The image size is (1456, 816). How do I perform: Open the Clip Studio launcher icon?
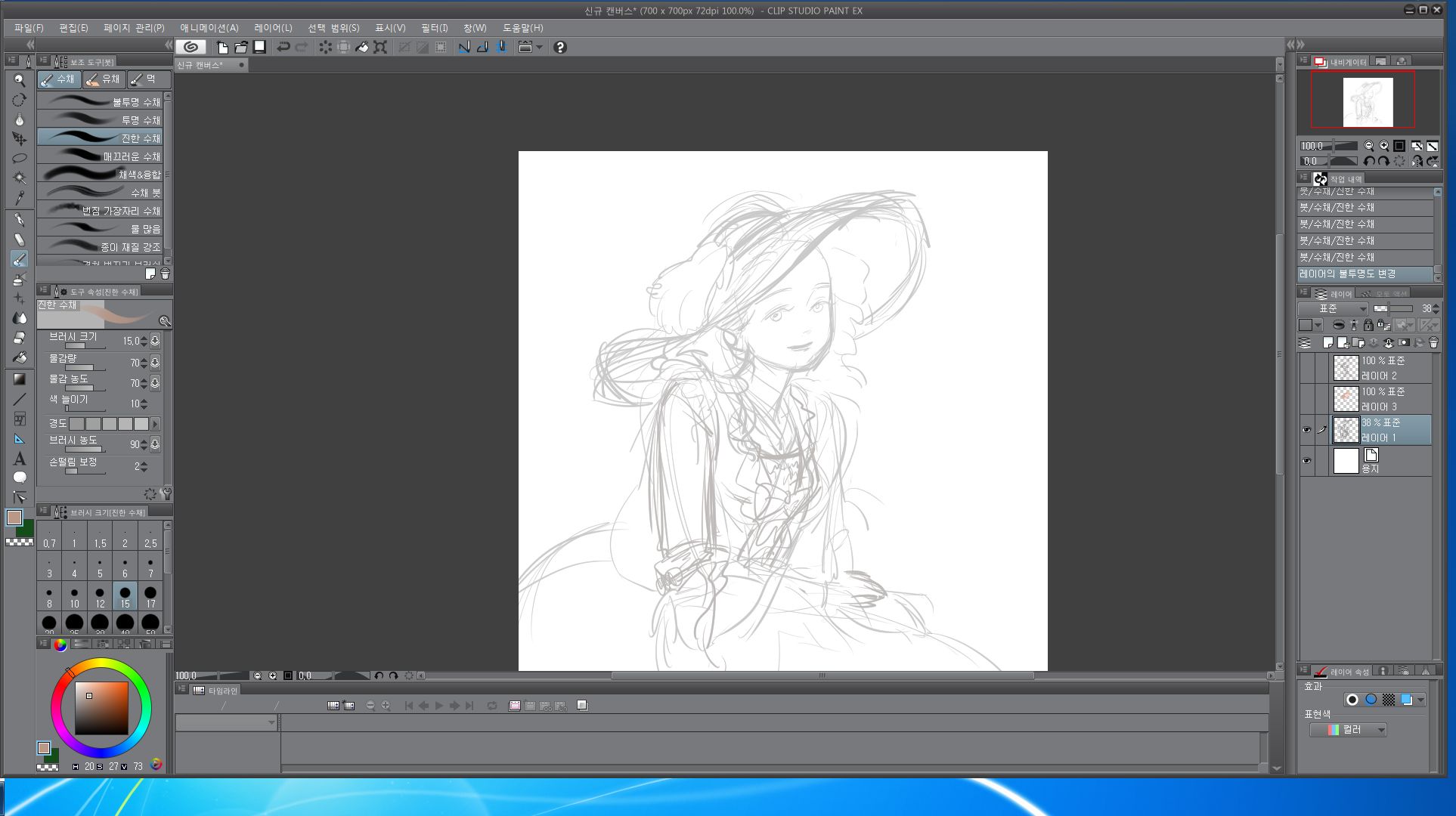pyautogui.click(x=191, y=47)
